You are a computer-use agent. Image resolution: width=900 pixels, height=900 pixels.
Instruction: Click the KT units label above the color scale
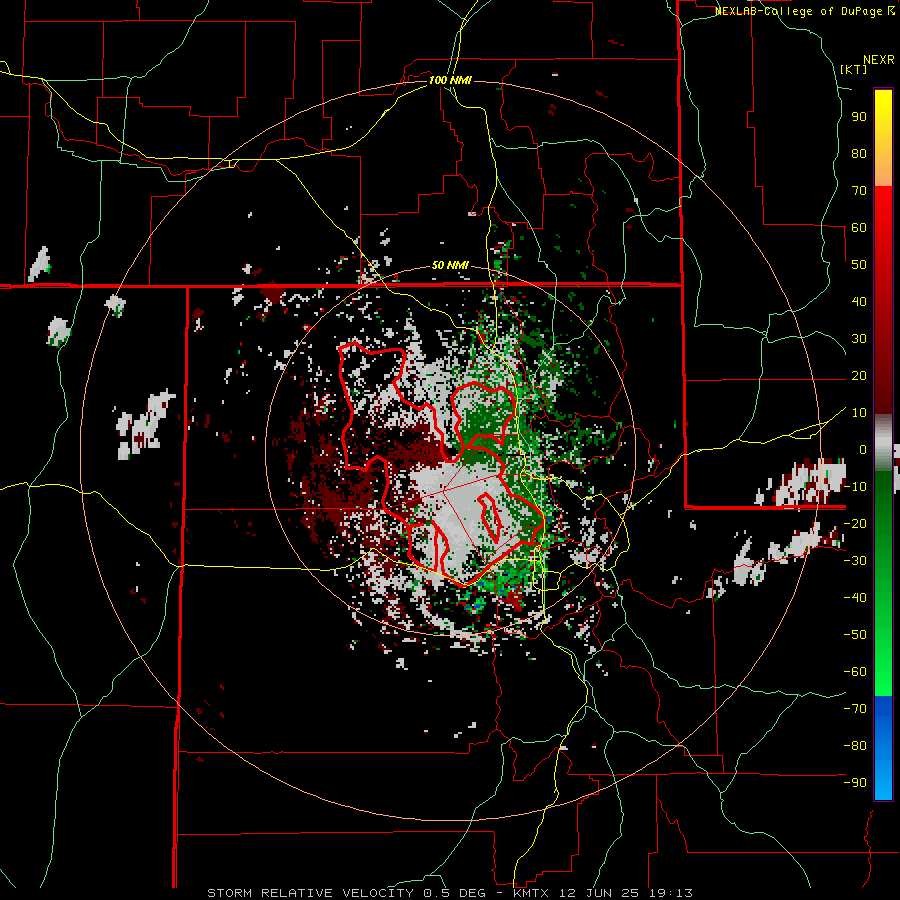pos(853,69)
